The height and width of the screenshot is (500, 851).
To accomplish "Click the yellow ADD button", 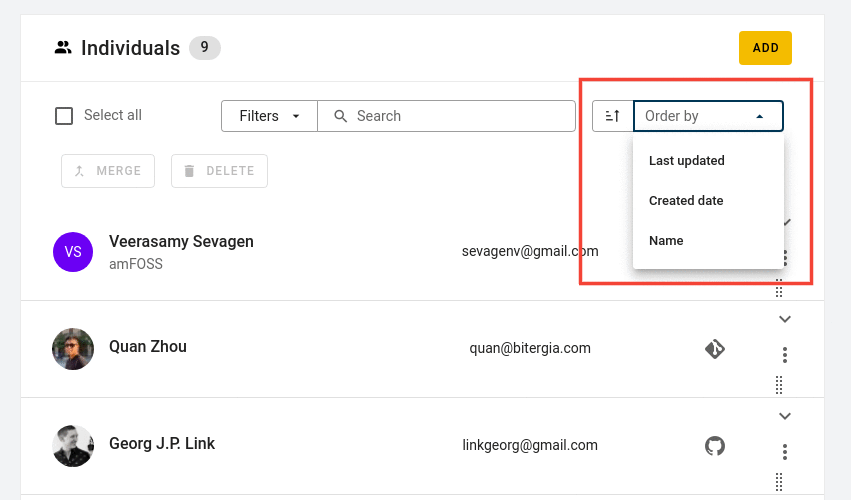I will tap(765, 48).
